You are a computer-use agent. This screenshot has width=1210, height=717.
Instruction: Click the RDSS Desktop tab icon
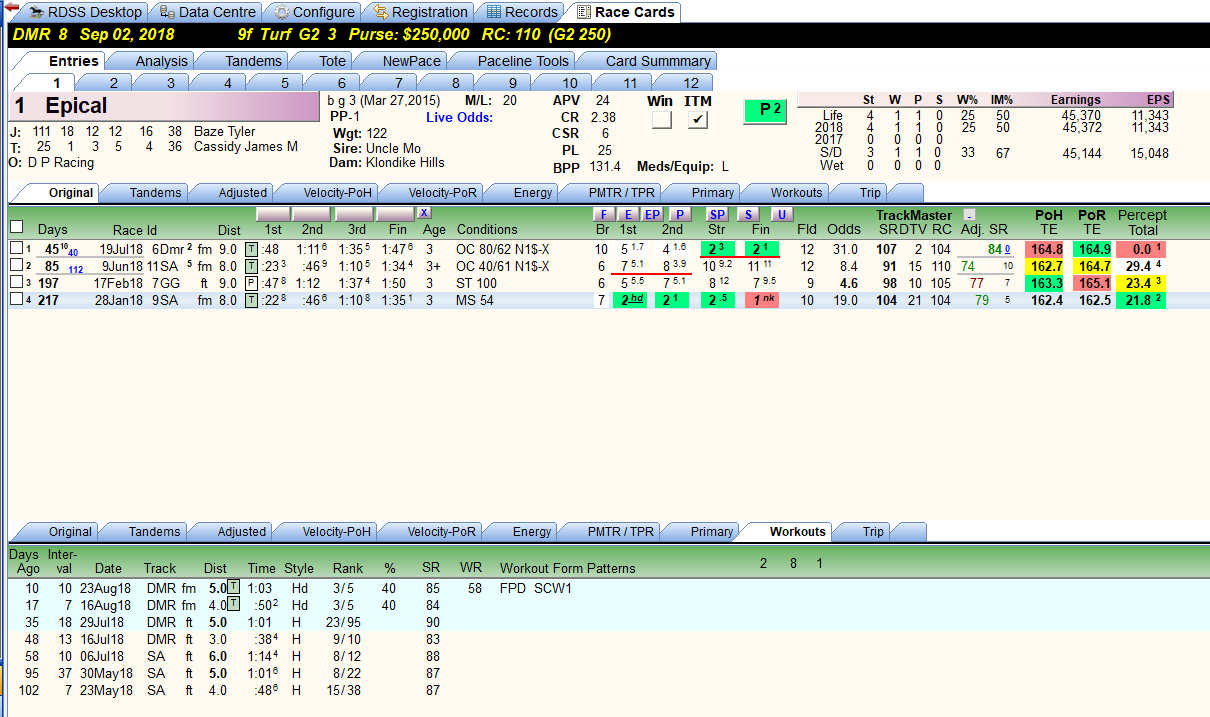(37, 12)
